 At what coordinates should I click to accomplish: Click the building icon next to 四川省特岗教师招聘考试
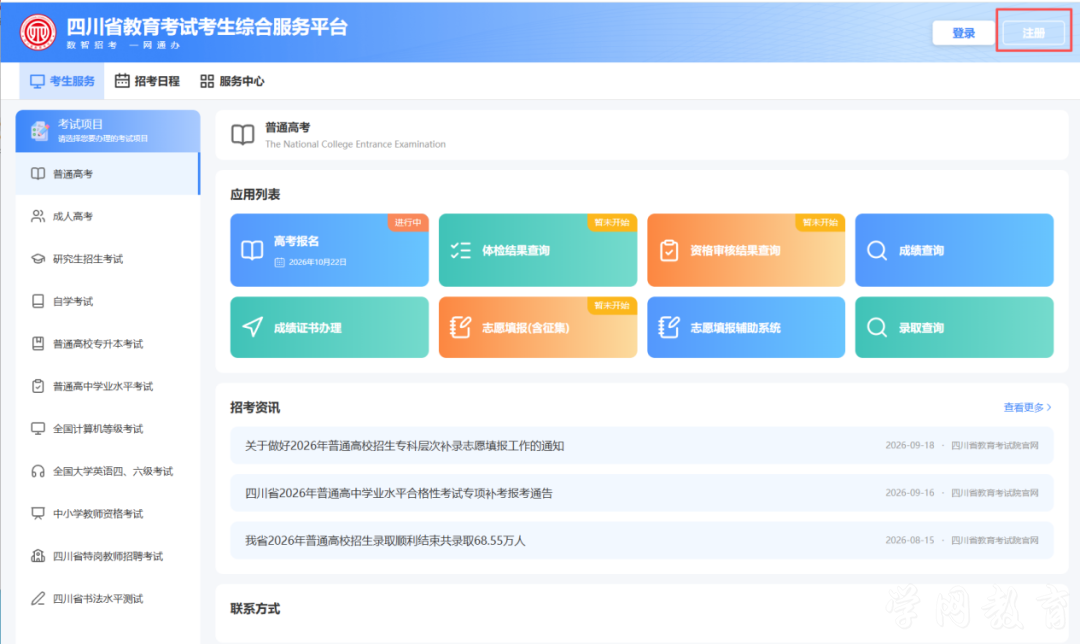[x=38, y=556]
